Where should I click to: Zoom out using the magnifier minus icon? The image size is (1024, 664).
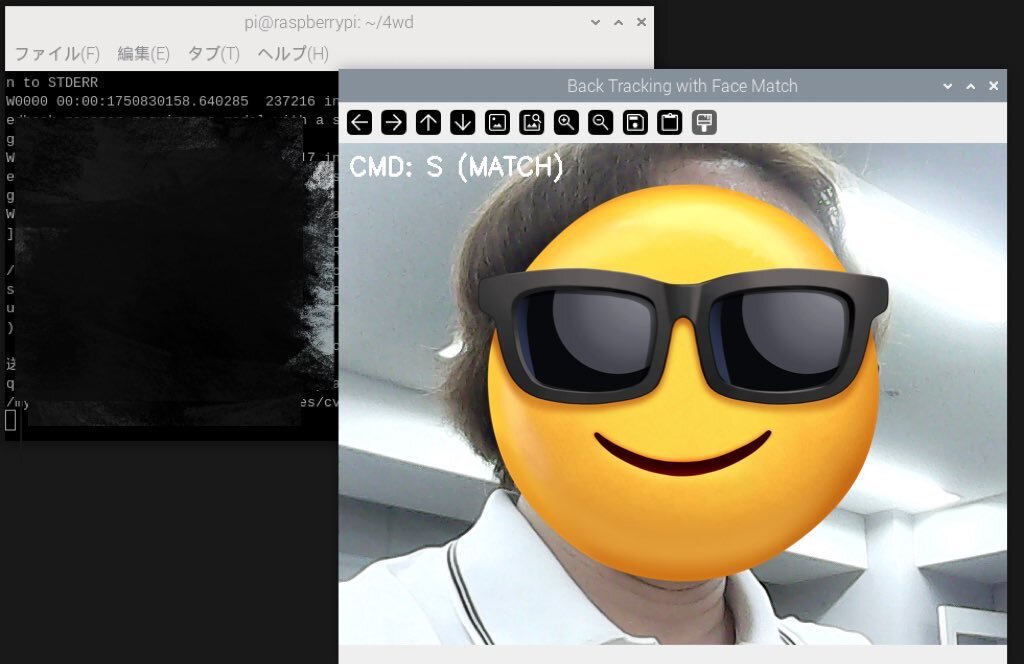601,123
